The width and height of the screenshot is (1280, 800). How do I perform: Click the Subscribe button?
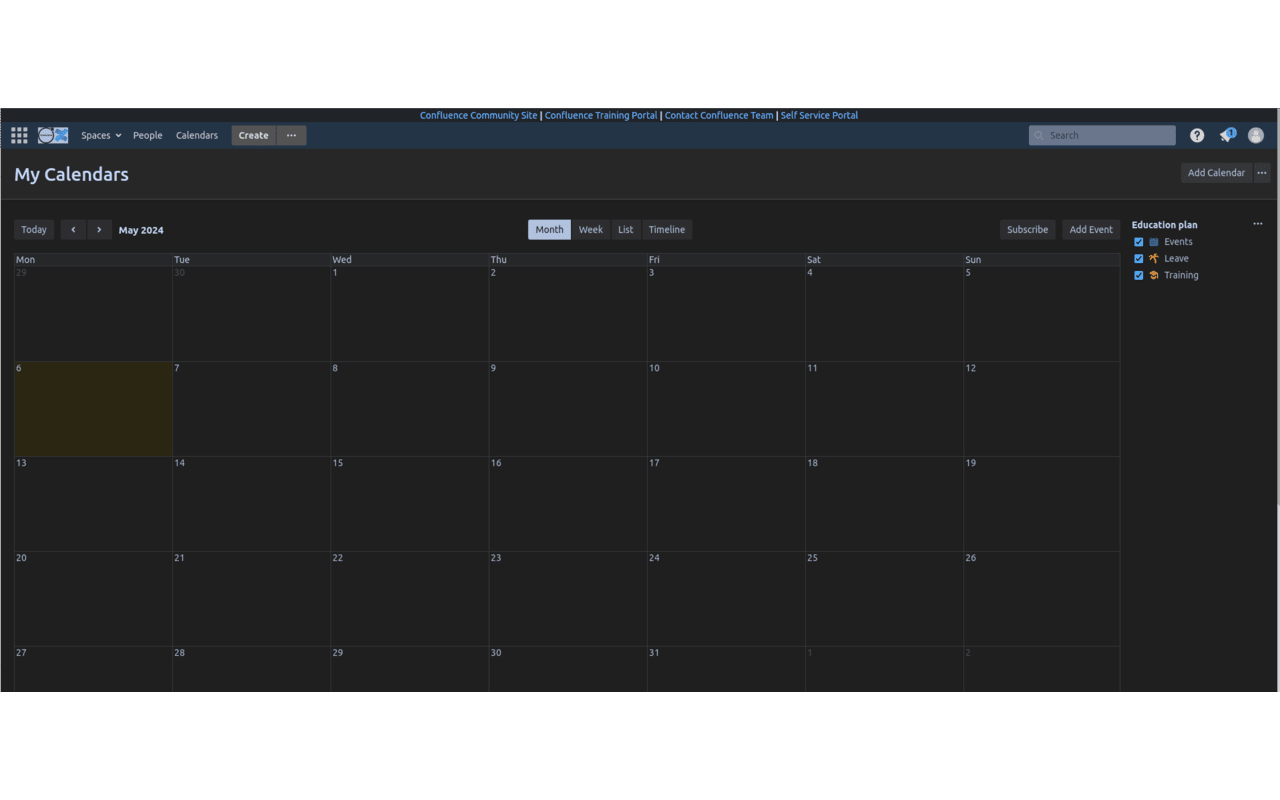tap(1027, 230)
